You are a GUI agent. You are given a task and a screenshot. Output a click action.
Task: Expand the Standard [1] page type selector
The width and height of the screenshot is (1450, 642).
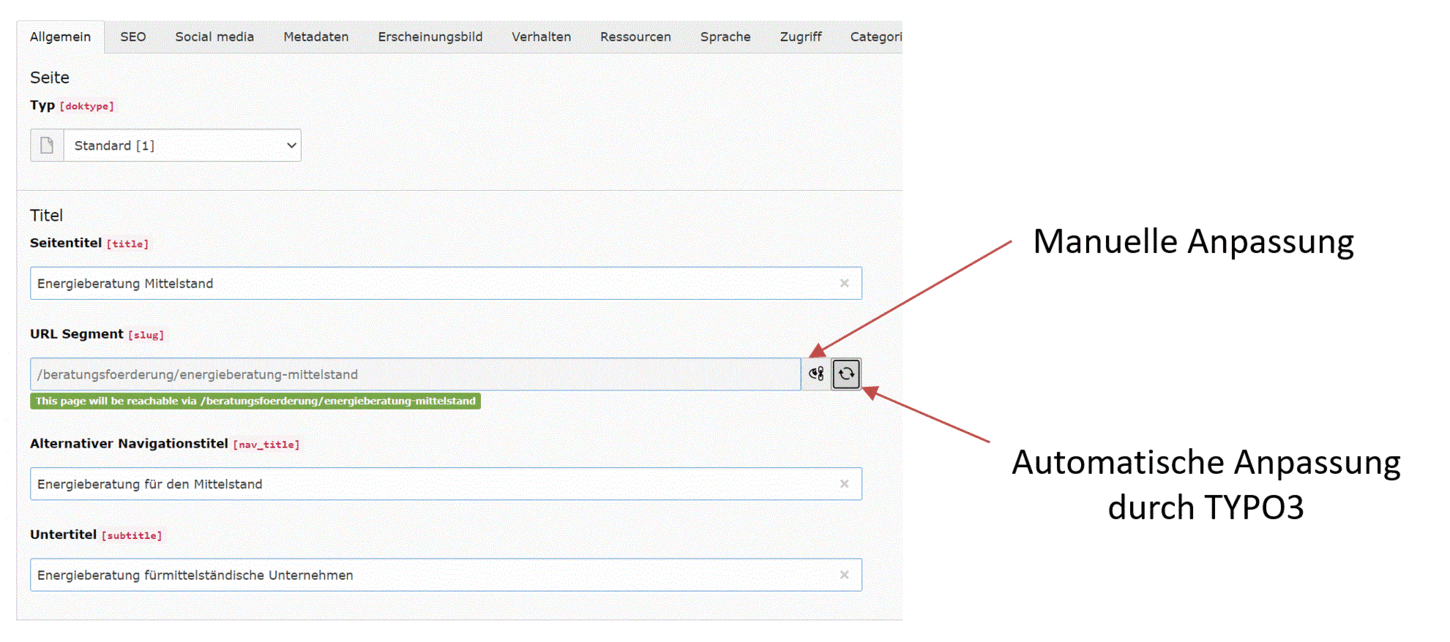click(x=182, y=145)
